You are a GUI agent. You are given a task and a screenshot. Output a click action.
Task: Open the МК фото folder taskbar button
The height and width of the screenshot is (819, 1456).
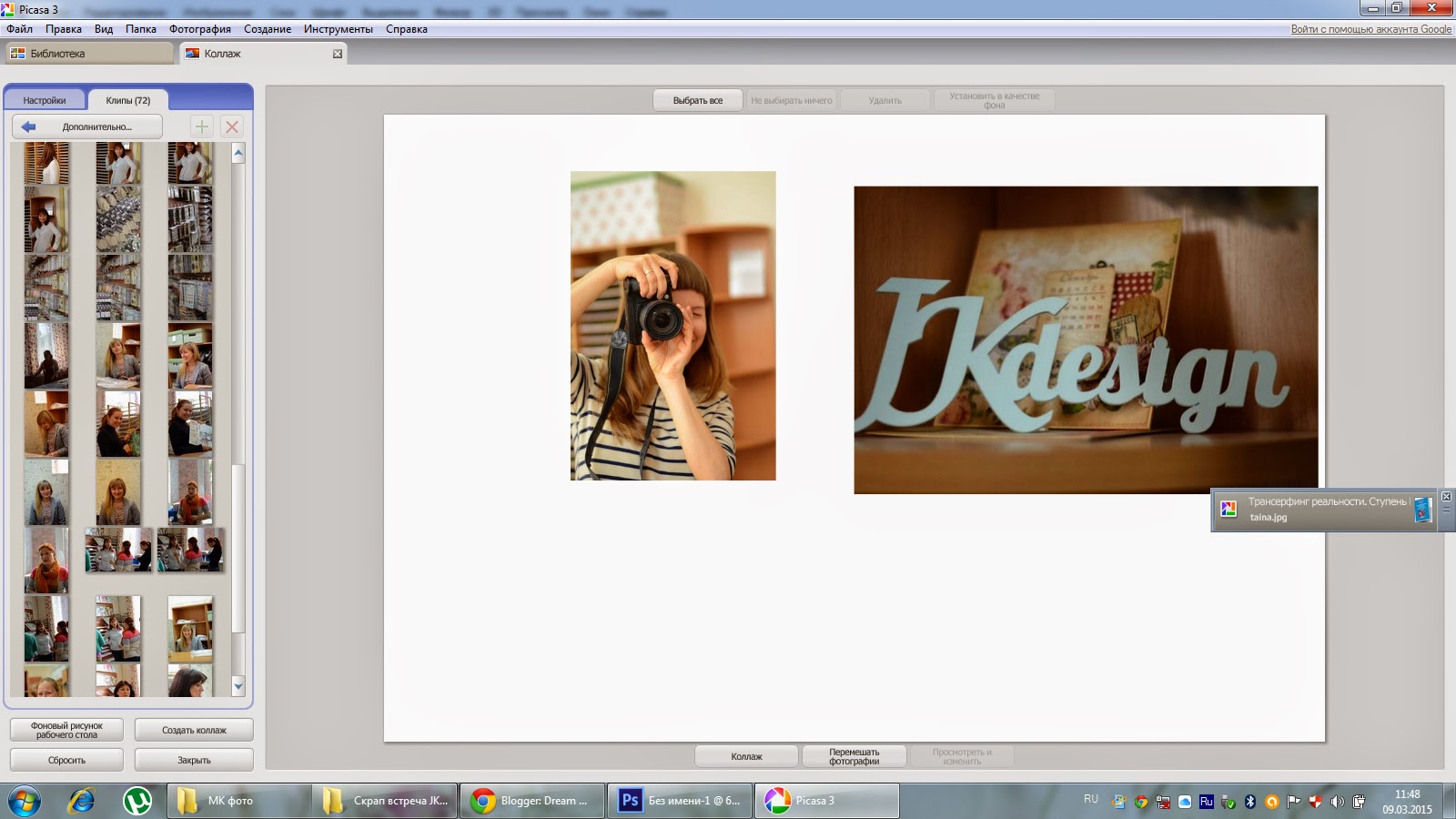click(x=239, y=801)
